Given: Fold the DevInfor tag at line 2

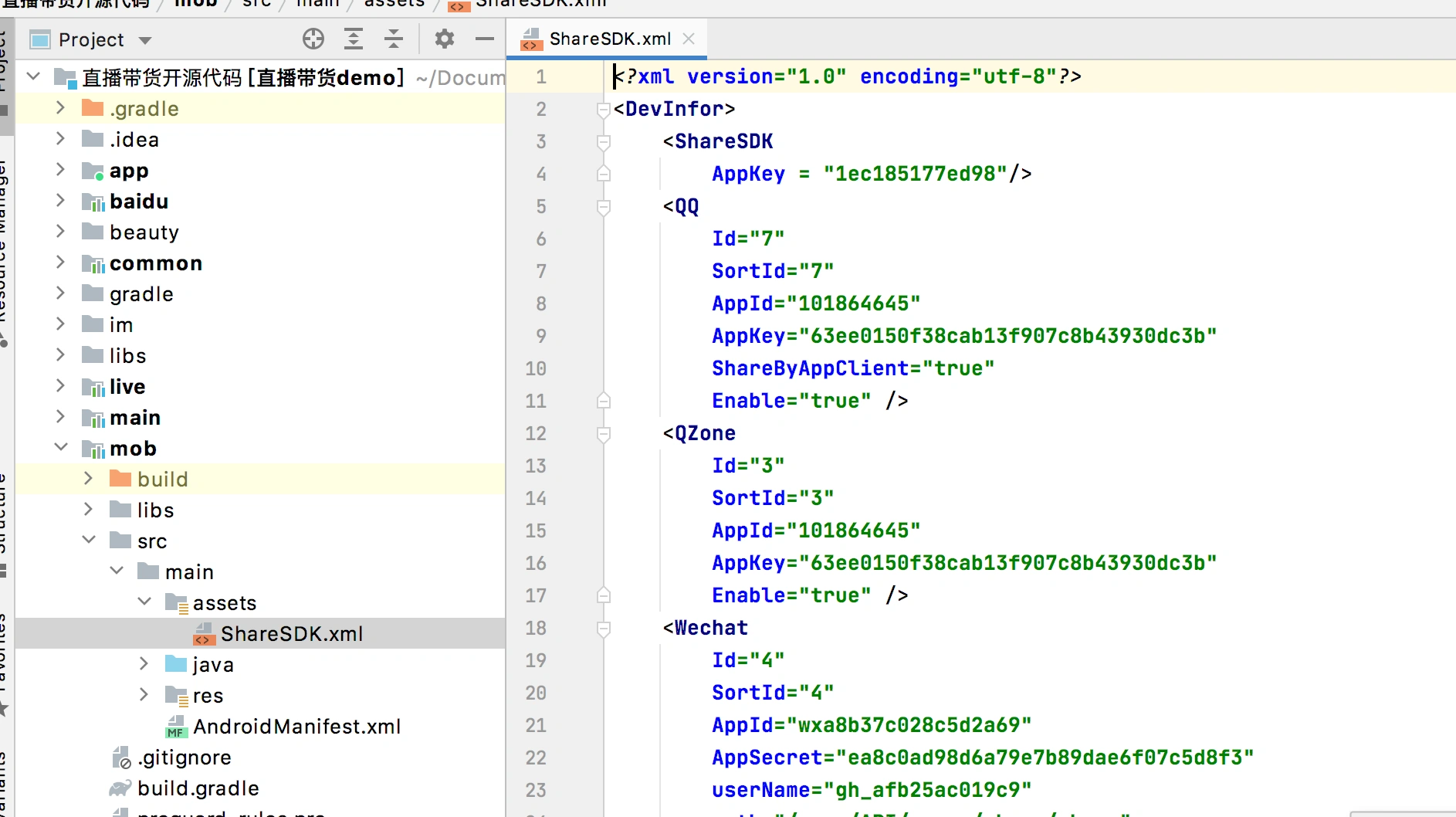Looking at the screenshot, I should click(x=604, y=110).
